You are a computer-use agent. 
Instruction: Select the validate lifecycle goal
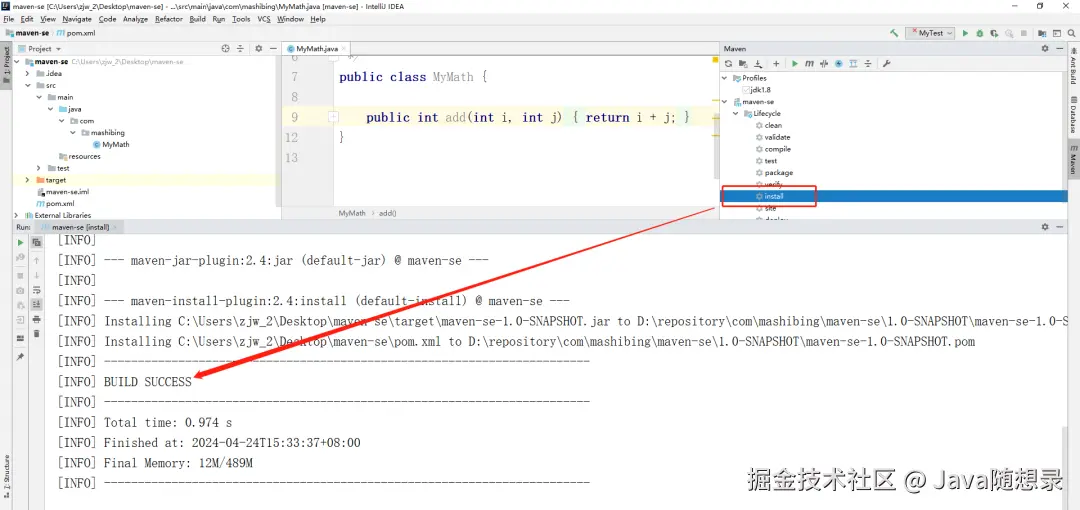tap(772, 137)
